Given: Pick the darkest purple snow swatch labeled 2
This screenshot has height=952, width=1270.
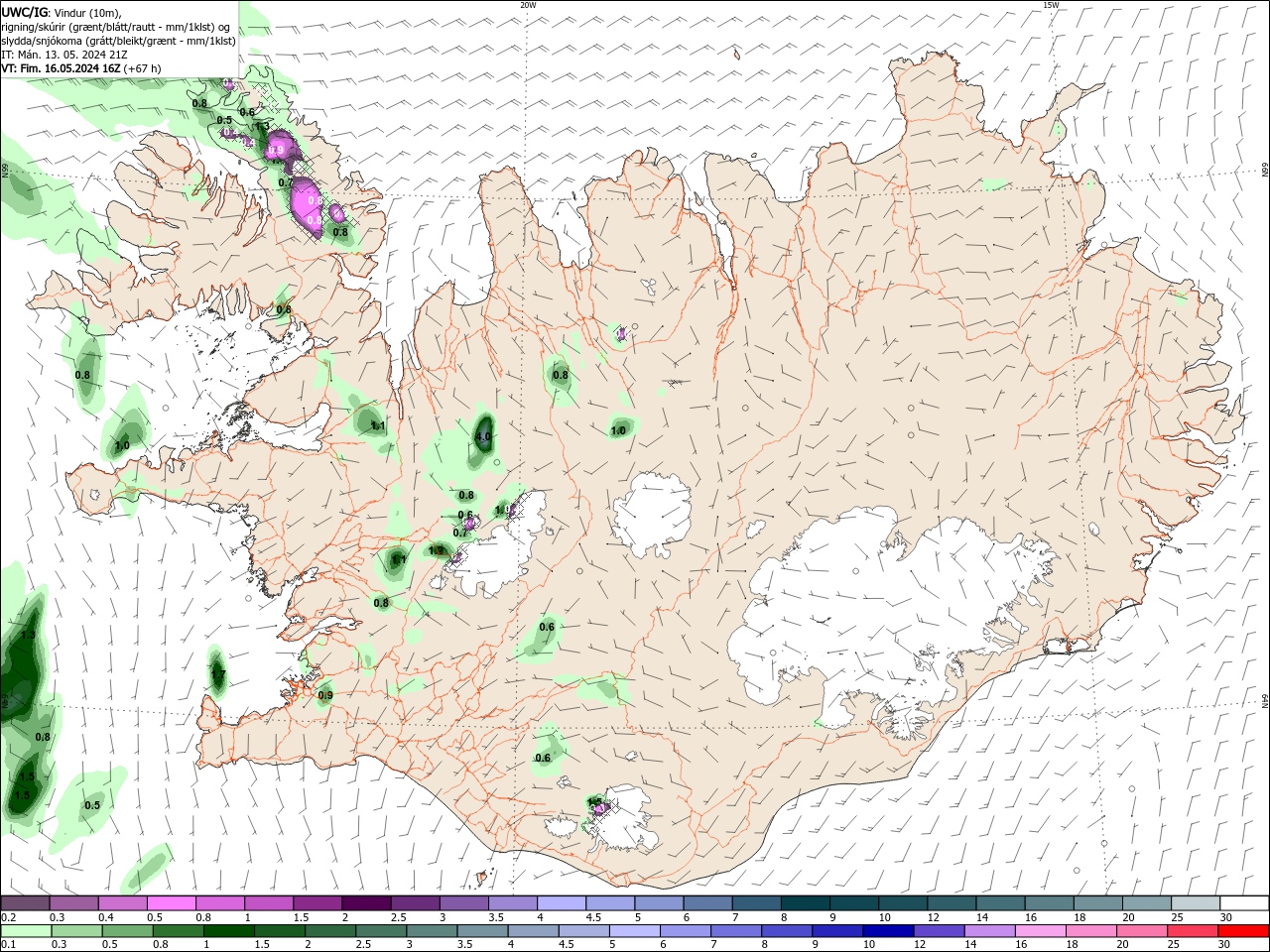Looking at the screenshot, I should (x=366, y=903).
